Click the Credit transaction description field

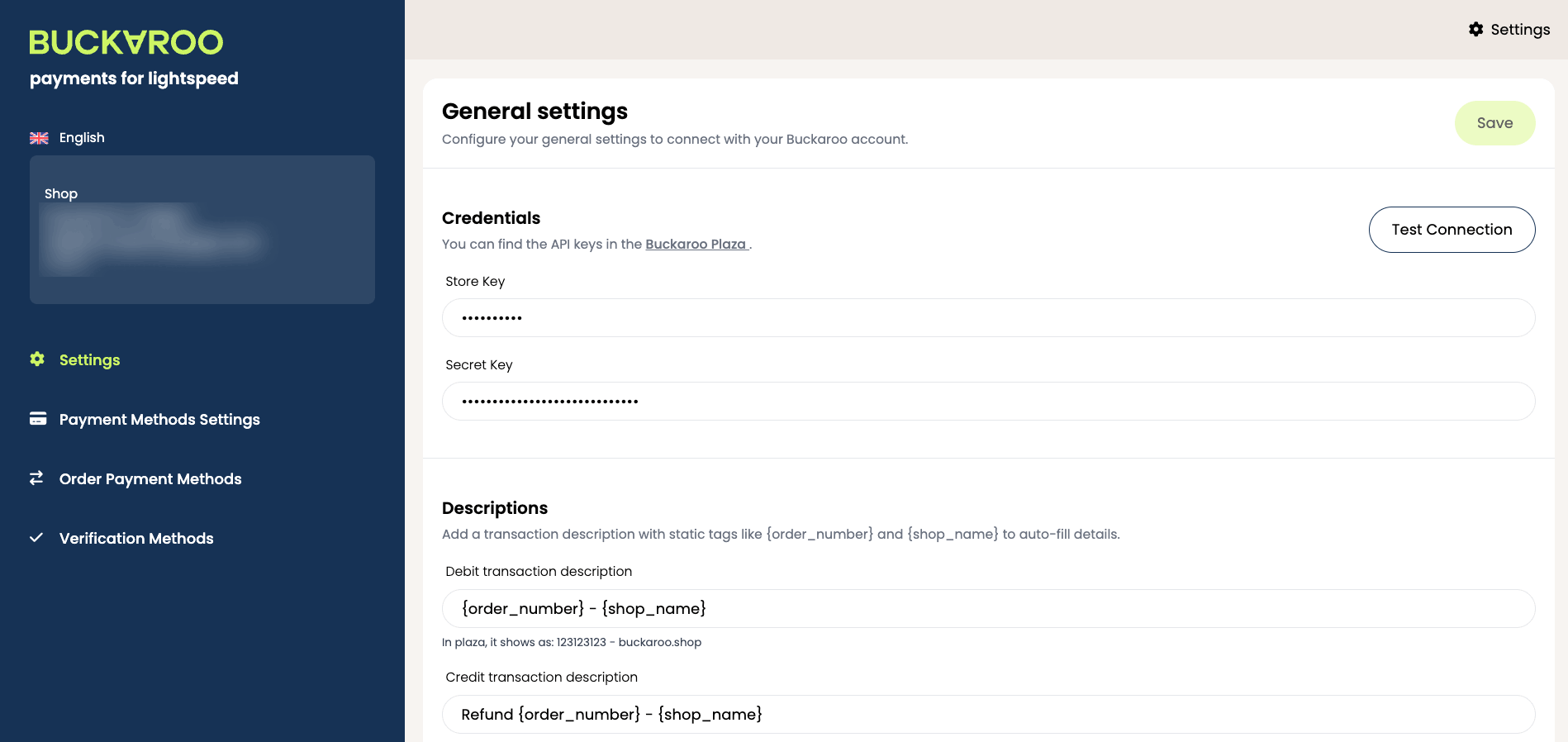988,715
